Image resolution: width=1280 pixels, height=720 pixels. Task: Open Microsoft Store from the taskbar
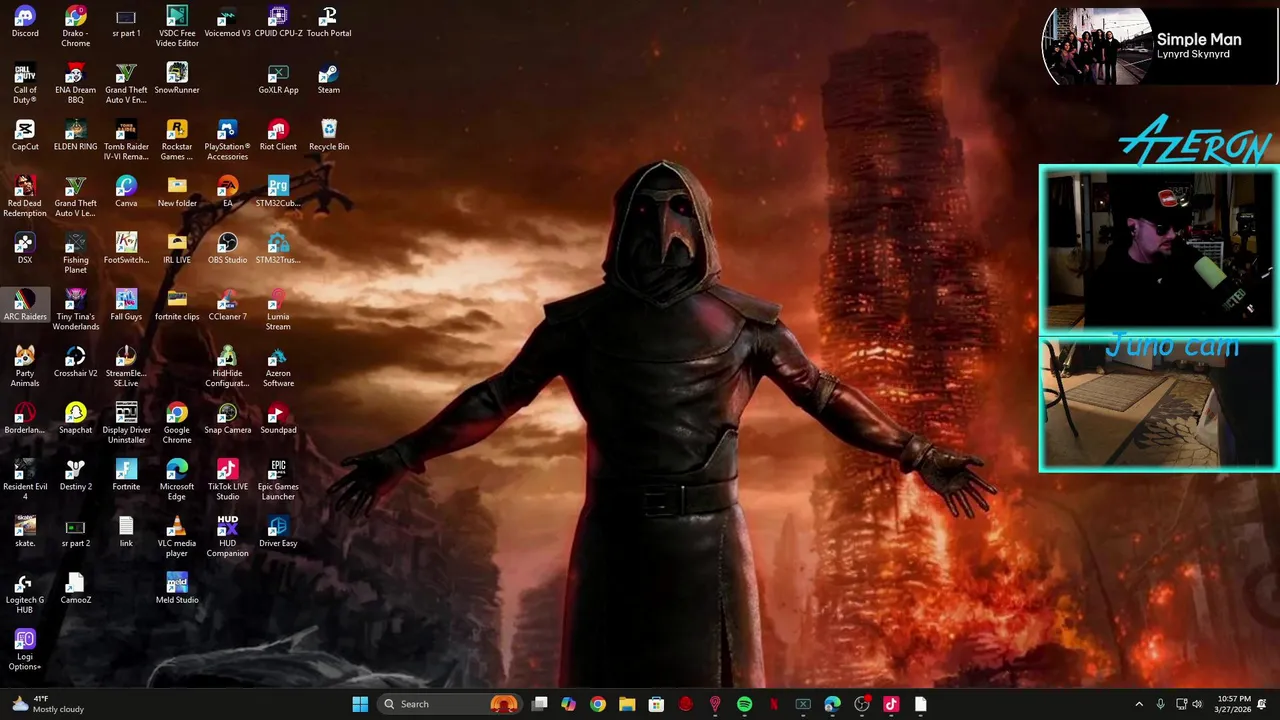(x=656, y=704)
